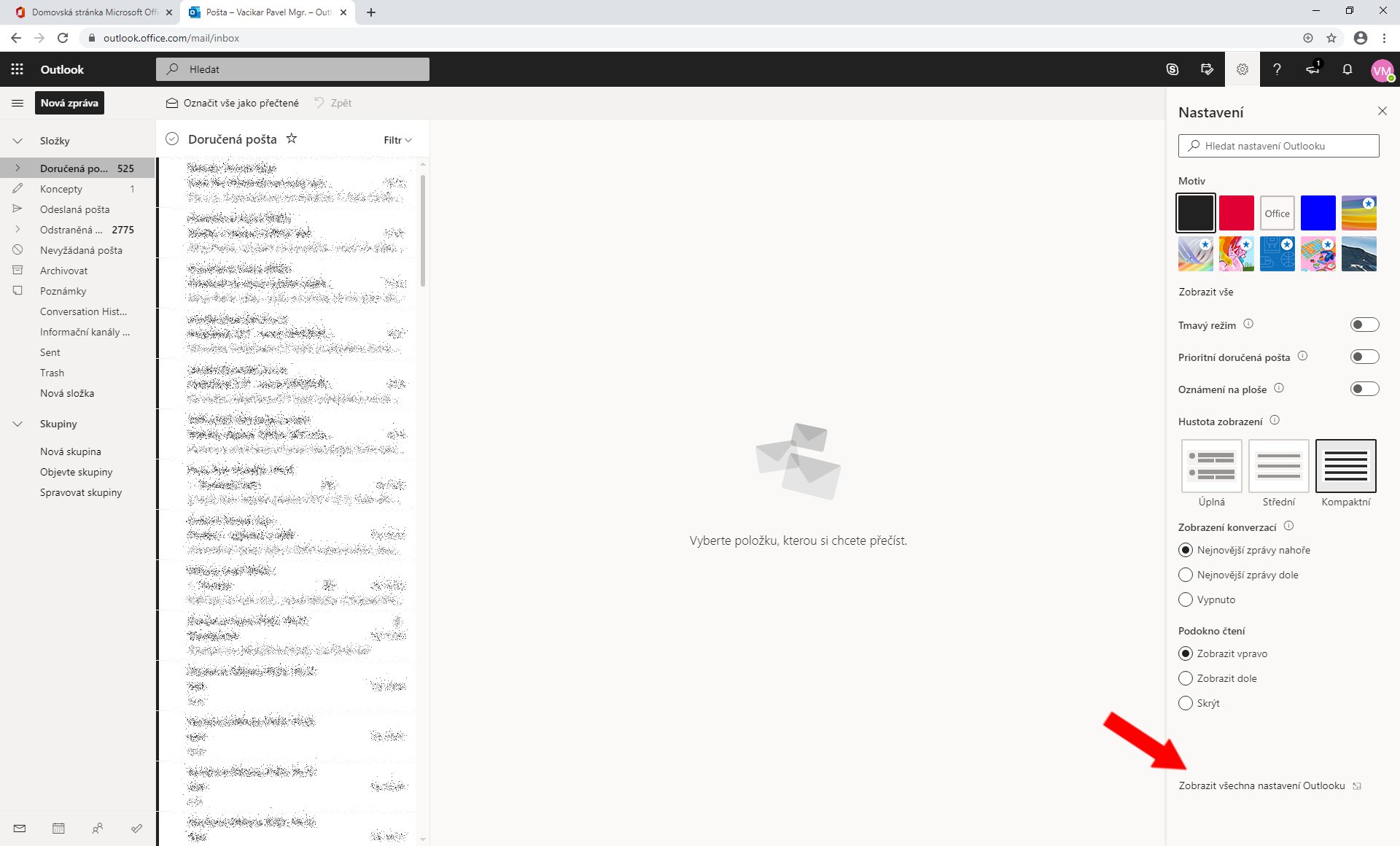Open Odeslaná pošta folder
The height and width of the screenshot is (846, 1400).
click(77, 209)
